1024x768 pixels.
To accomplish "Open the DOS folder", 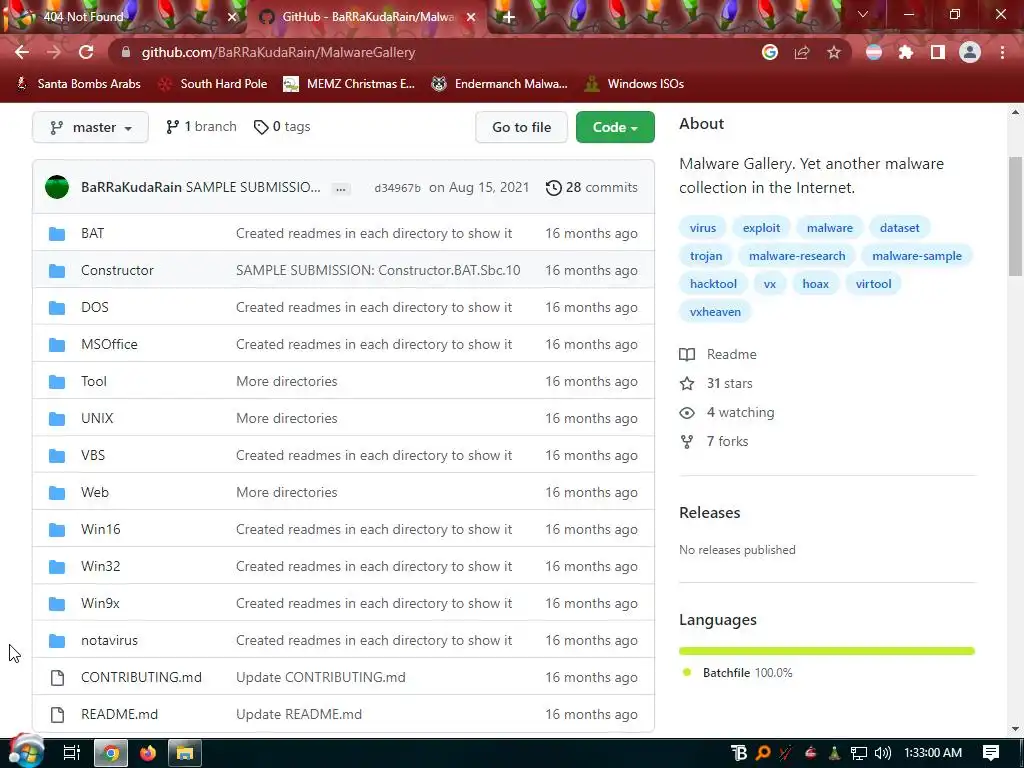I will (x=95, y=307).
